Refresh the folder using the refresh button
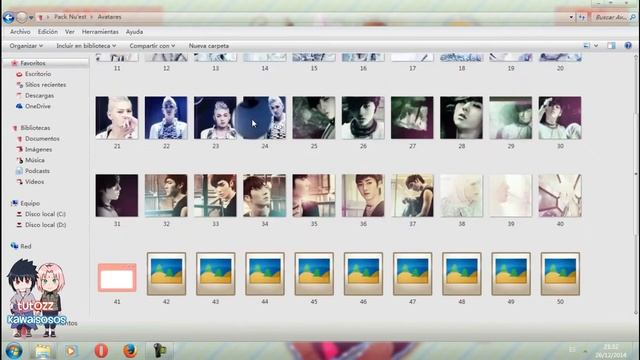This screenshot has height=360, width=640. (582, 17)
